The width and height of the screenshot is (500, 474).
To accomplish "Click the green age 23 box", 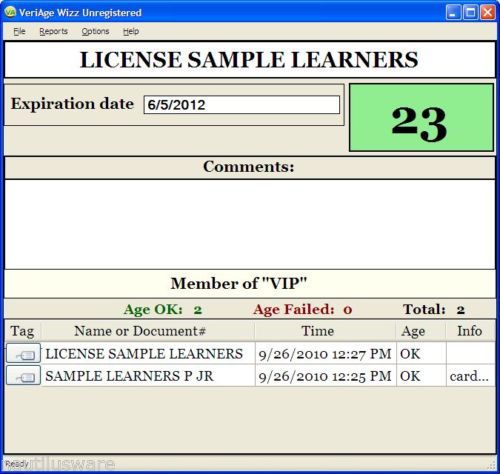I will [421, 118].
